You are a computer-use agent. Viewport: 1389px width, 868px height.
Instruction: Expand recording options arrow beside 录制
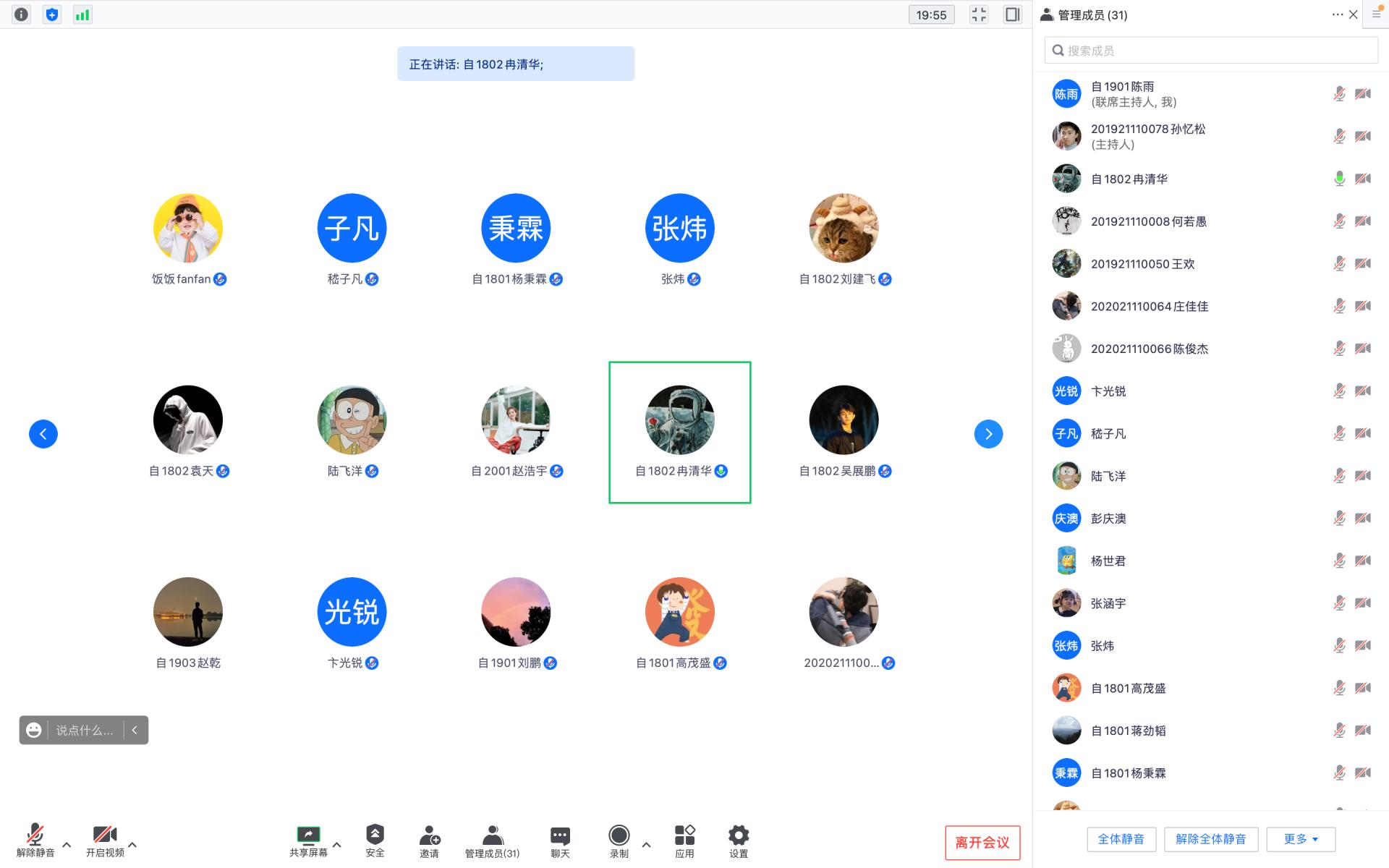(x=646, y=844)
